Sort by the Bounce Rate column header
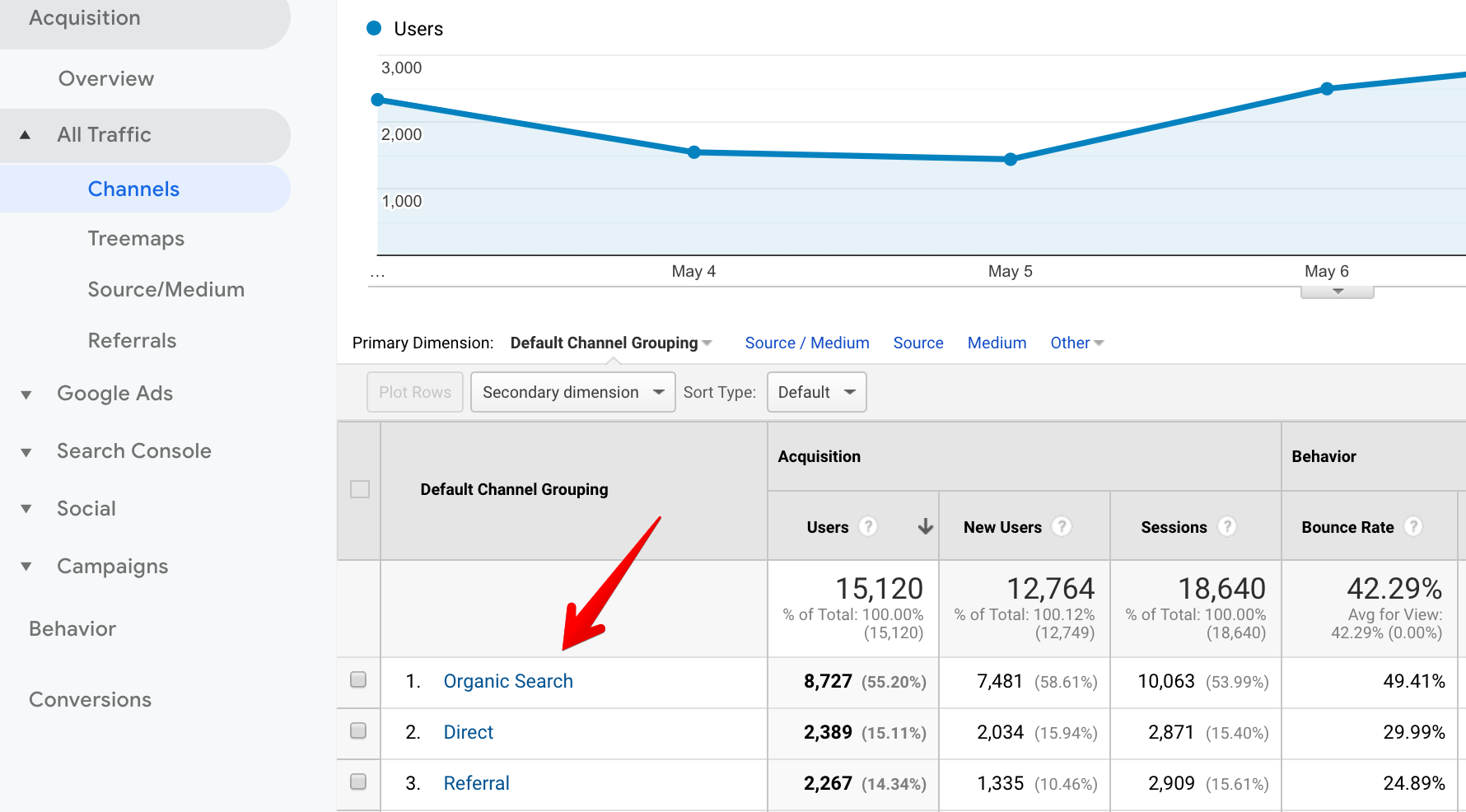Viewport: 1466px width, 812px height. [x=1347, y=527]
